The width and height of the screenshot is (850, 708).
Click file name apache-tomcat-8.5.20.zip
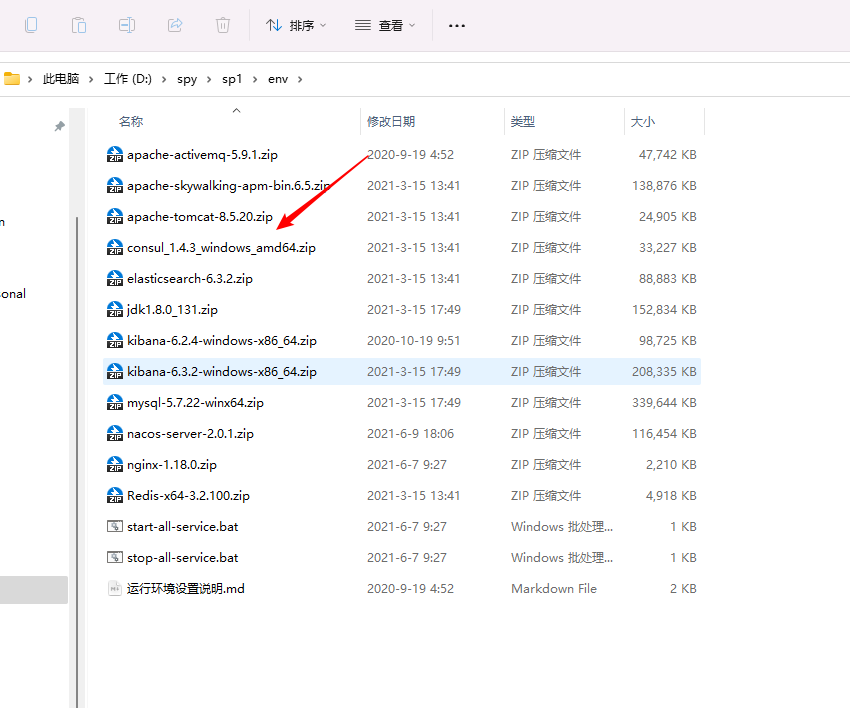pyautogui.click(x=200, y=217)
